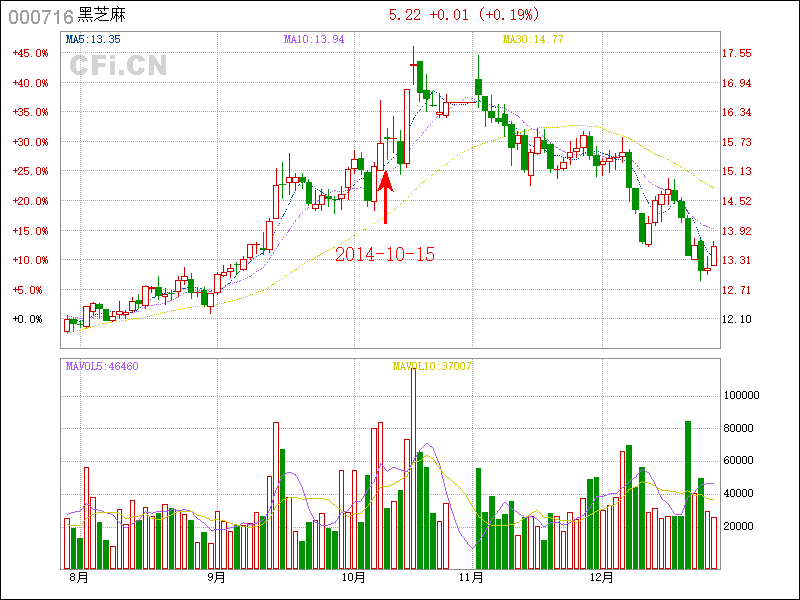Image resolution: width=800 pixels, height=600 pixels.
Task: Jump to 9月 on the time axis
Action: [x=216, y=577]
